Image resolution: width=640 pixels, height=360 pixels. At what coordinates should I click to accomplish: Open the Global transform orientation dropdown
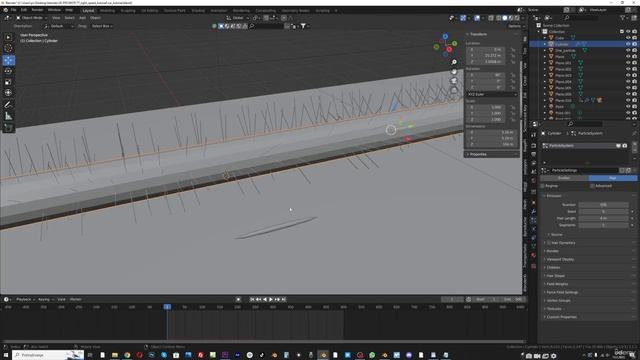[x=238, y=18]
